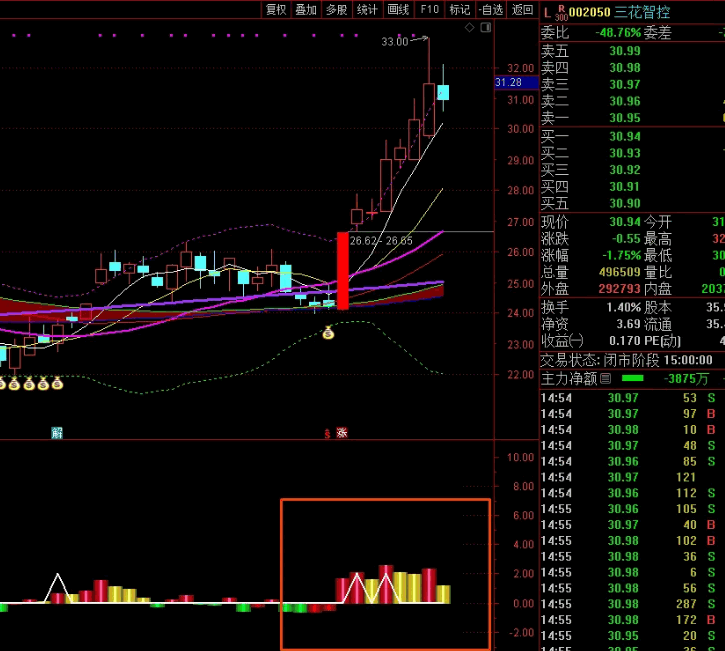
Task: Click the 总量 496509 value
Action: coord(620,272)
